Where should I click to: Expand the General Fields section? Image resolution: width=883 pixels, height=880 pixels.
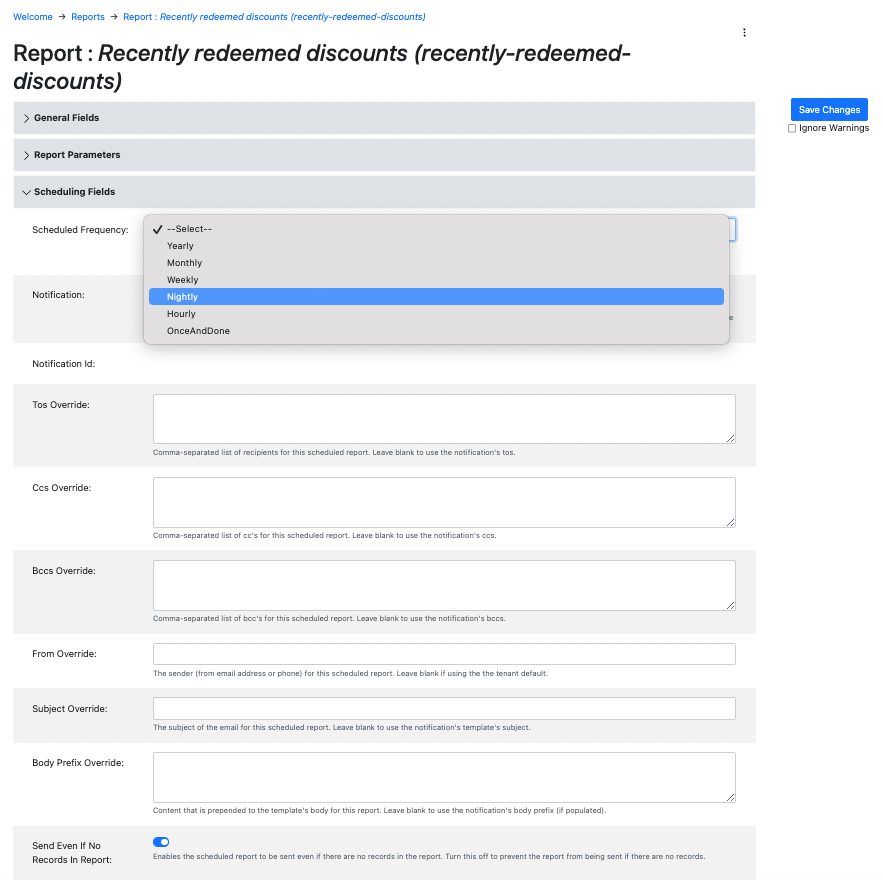click(384, 118)
